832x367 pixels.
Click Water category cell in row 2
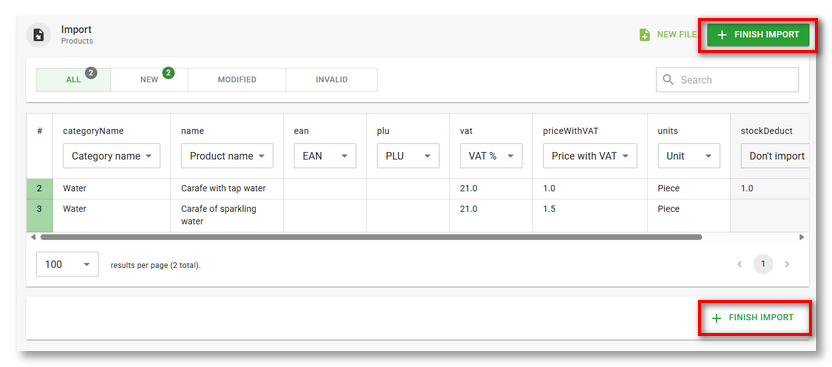pyautogui.click(x=111, y=188)
